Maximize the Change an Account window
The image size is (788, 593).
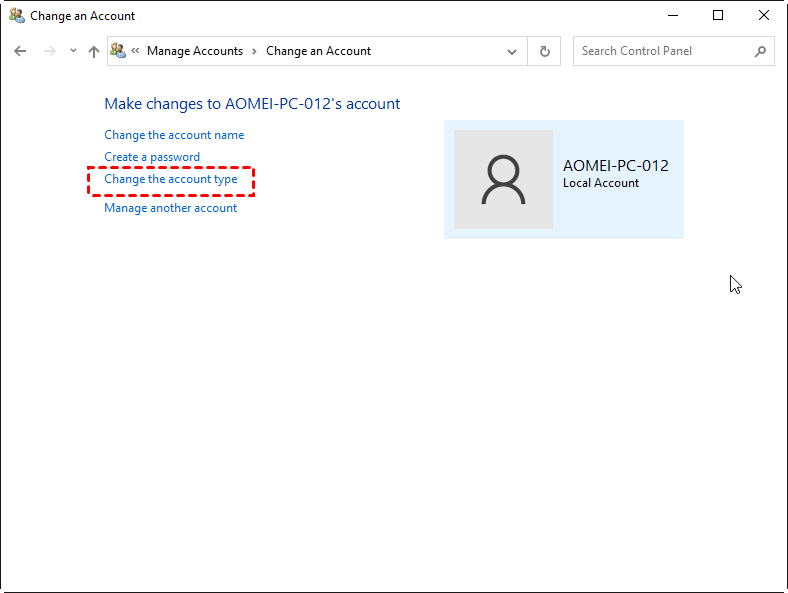coord(718,15)
